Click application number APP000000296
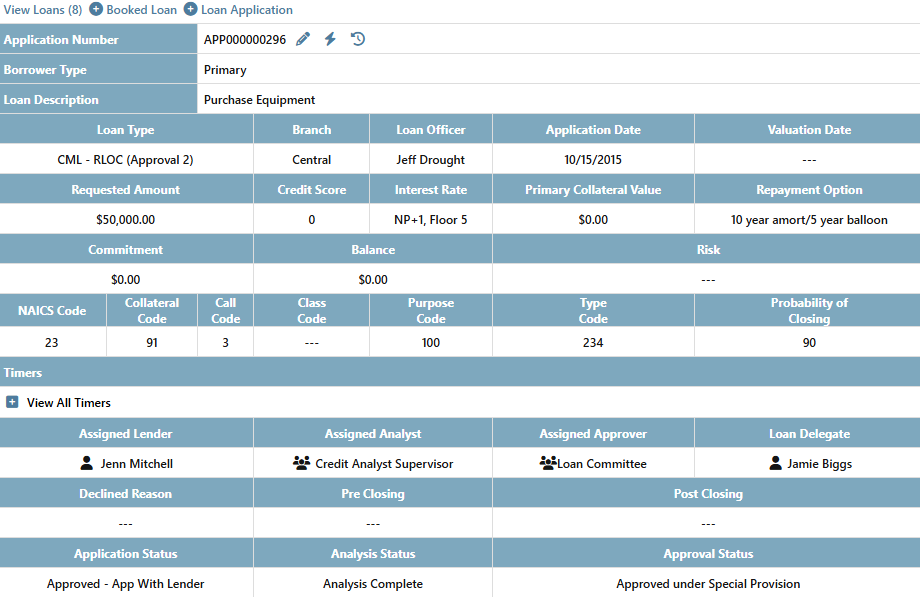 point(244,40)
